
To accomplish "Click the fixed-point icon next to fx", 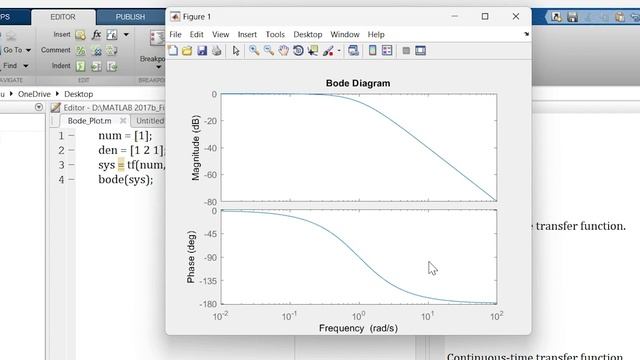I will tap(111, 35).
